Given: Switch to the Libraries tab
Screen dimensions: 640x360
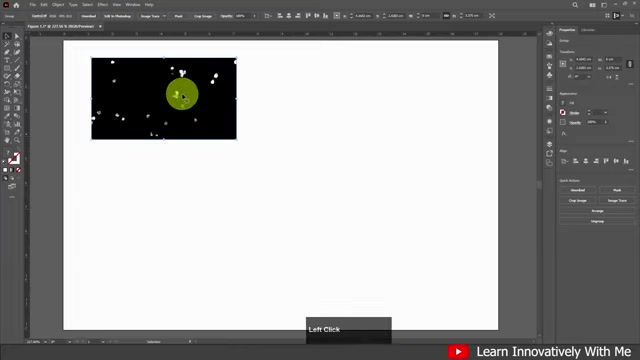Looking at the screenshot, I should (588, 30).
